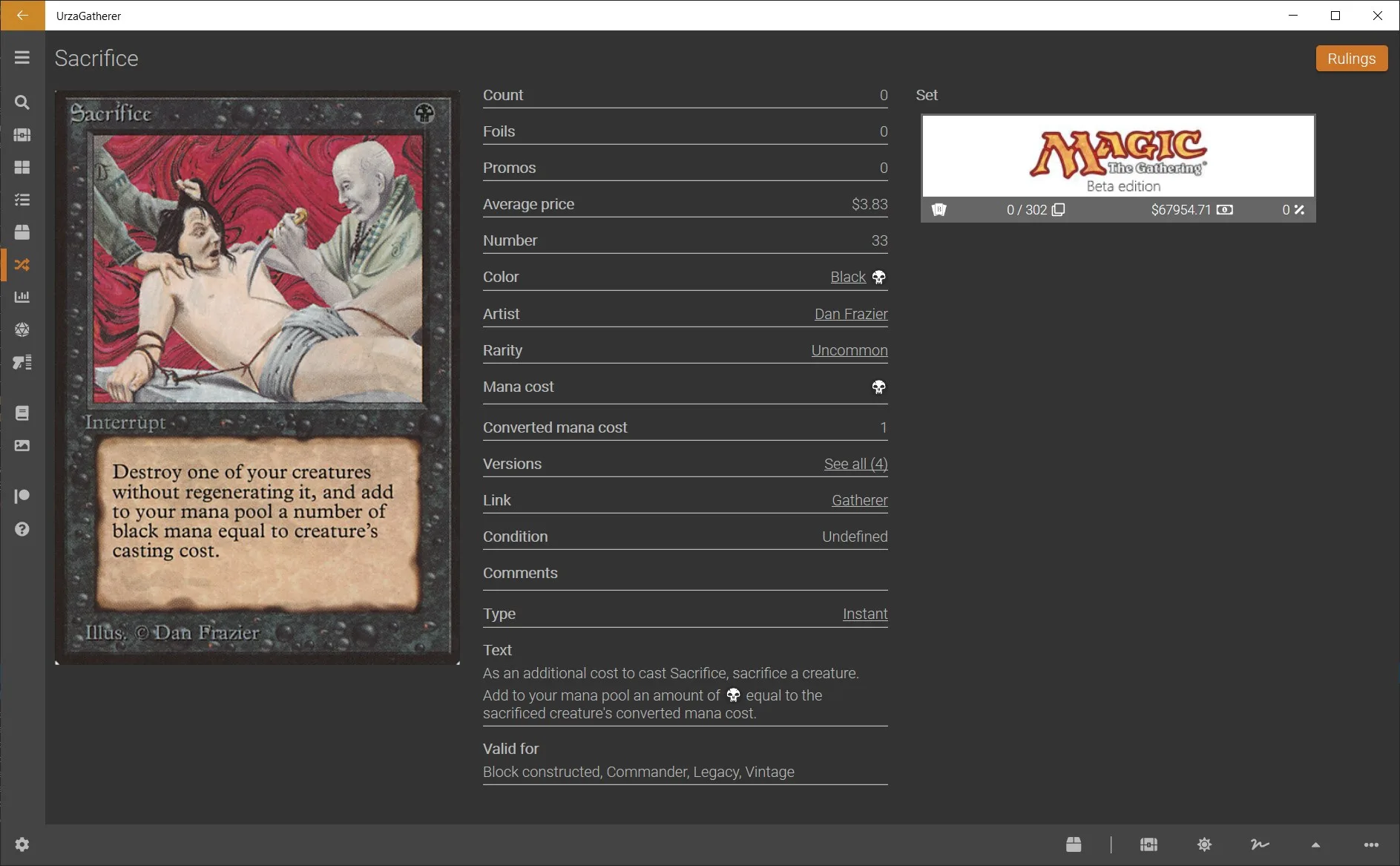Expand the bottom bar with up arrow
This screenshot has width=1400, height=866.
click(x=1315, y=844)
